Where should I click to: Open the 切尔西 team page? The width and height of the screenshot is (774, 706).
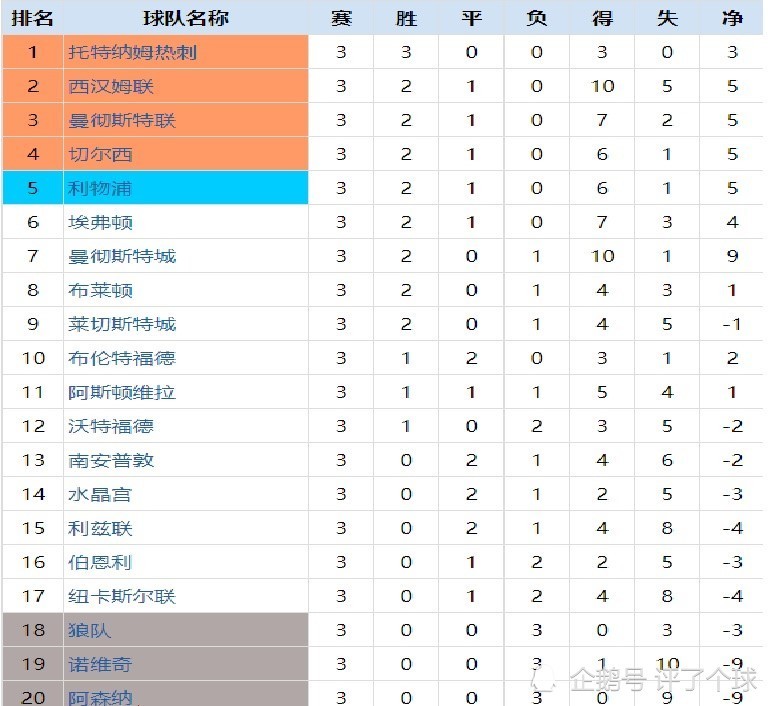(100, 155)
